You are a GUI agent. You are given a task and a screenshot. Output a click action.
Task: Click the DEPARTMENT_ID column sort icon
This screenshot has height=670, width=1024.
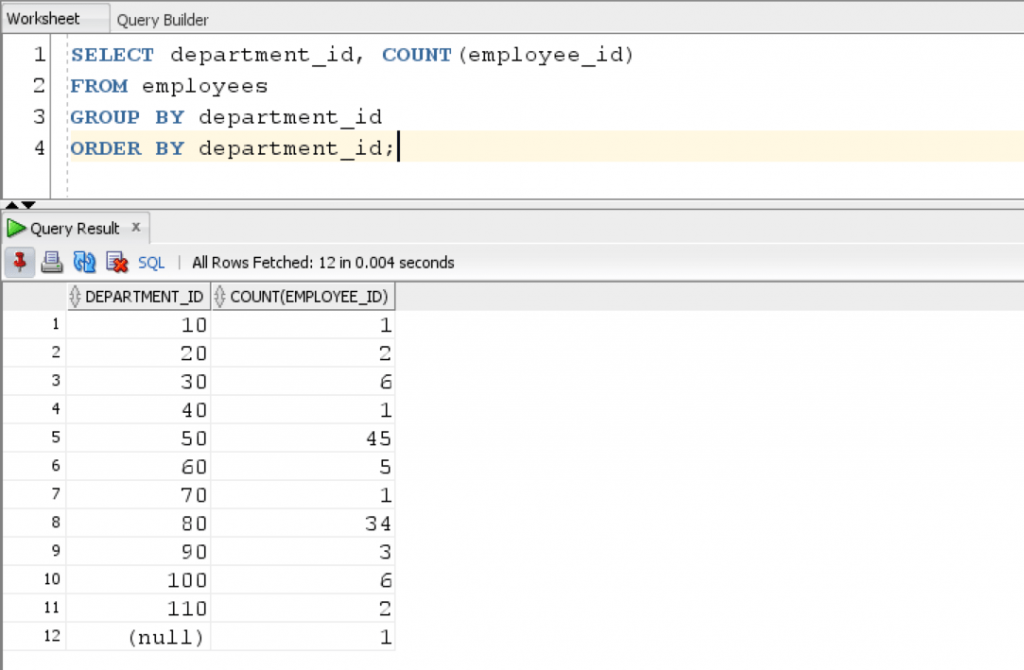pyautogui.click(x=75, y=297)
